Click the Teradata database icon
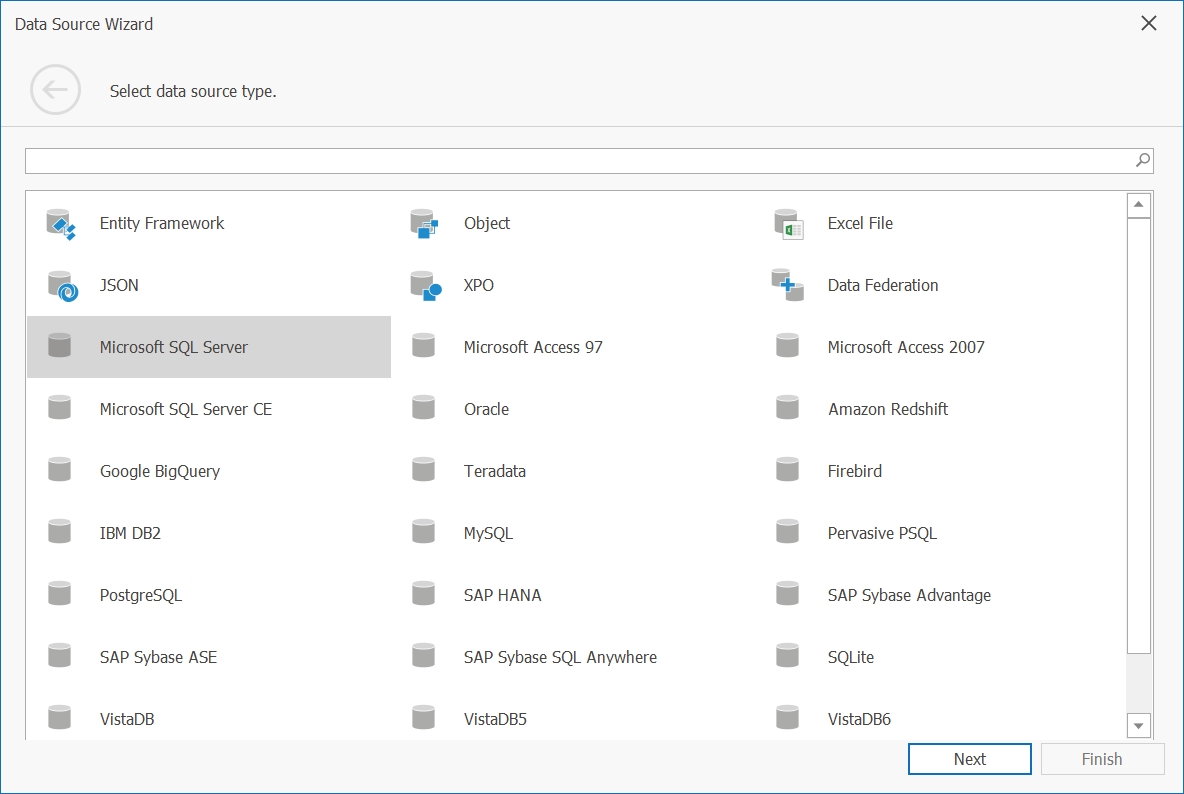 pyautogui.click(x=424, y=469)
